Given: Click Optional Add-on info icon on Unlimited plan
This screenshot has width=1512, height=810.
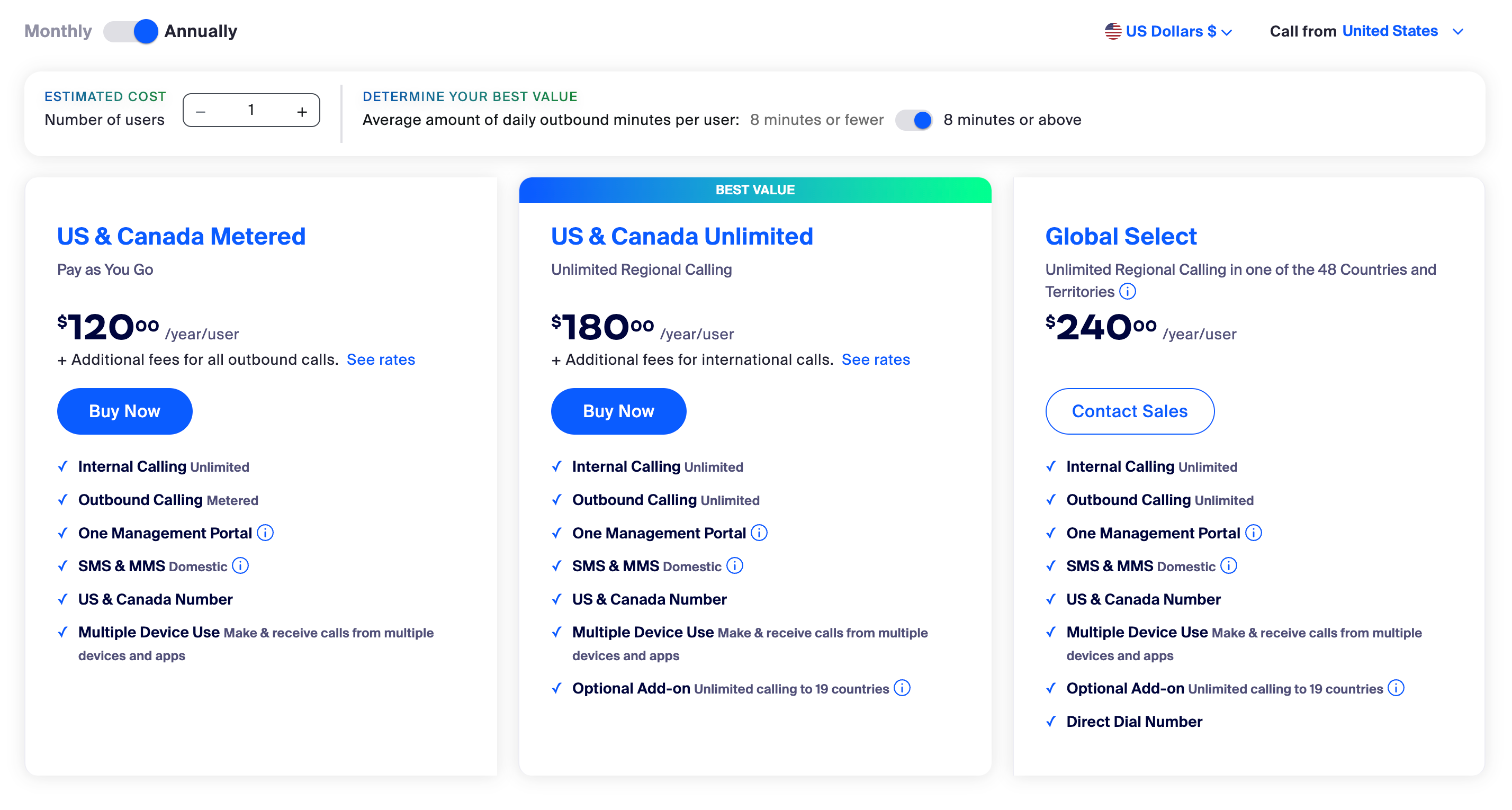Looking at the screenshot, I should click(x=902, y=688).
